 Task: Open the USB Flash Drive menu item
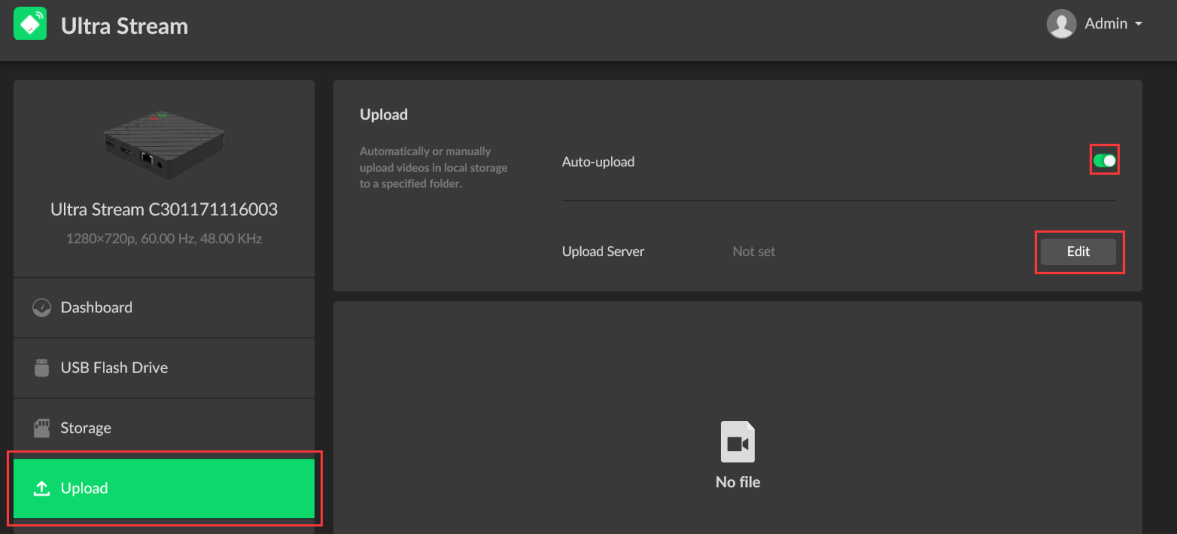point(164,368)
